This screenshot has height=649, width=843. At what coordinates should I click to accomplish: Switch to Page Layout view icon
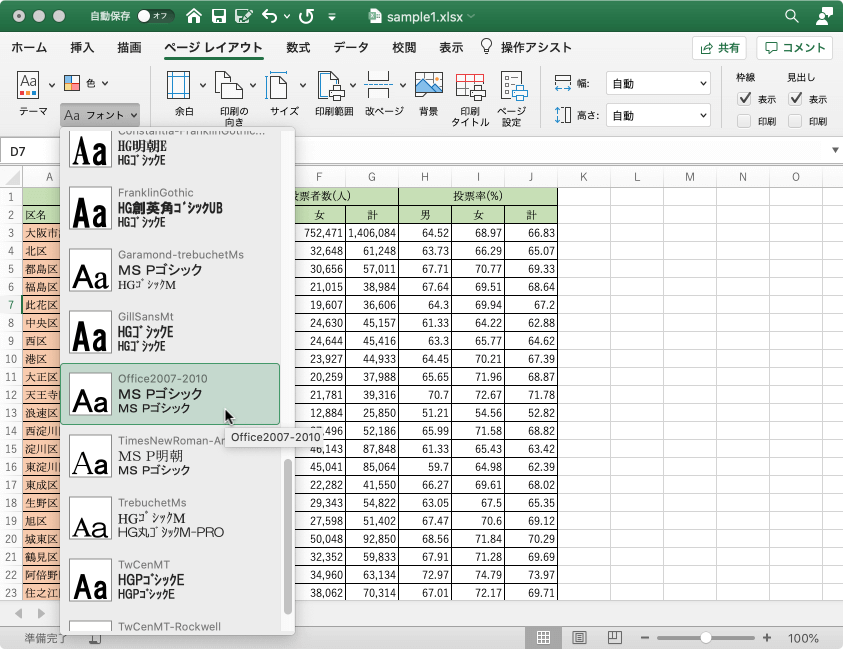pyautogui.click(x=579, y=638)
